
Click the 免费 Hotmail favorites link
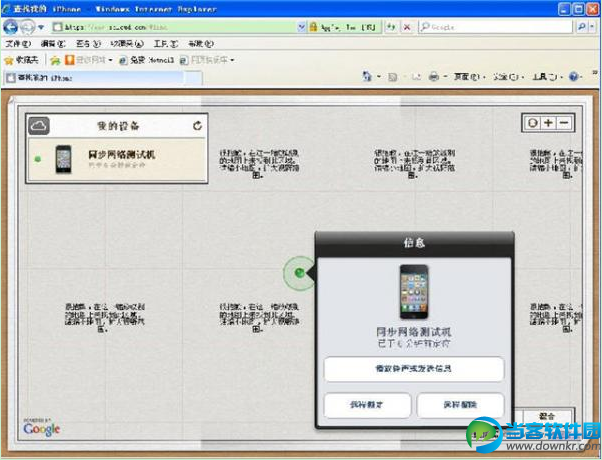click(x=147, y=60)
